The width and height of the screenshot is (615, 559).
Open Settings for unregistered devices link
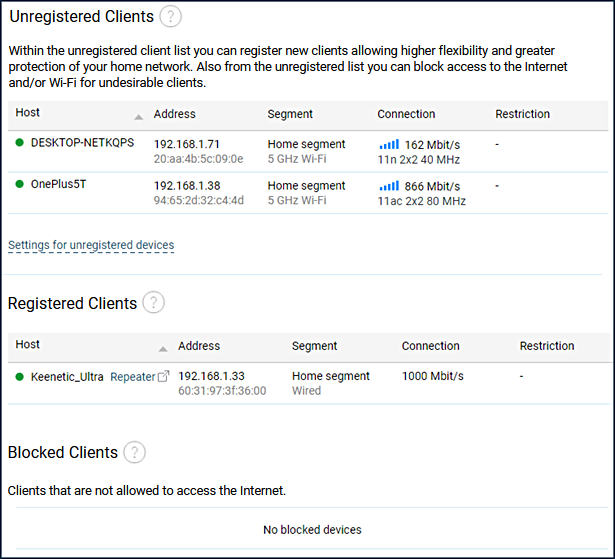click(x=91, y=245)
